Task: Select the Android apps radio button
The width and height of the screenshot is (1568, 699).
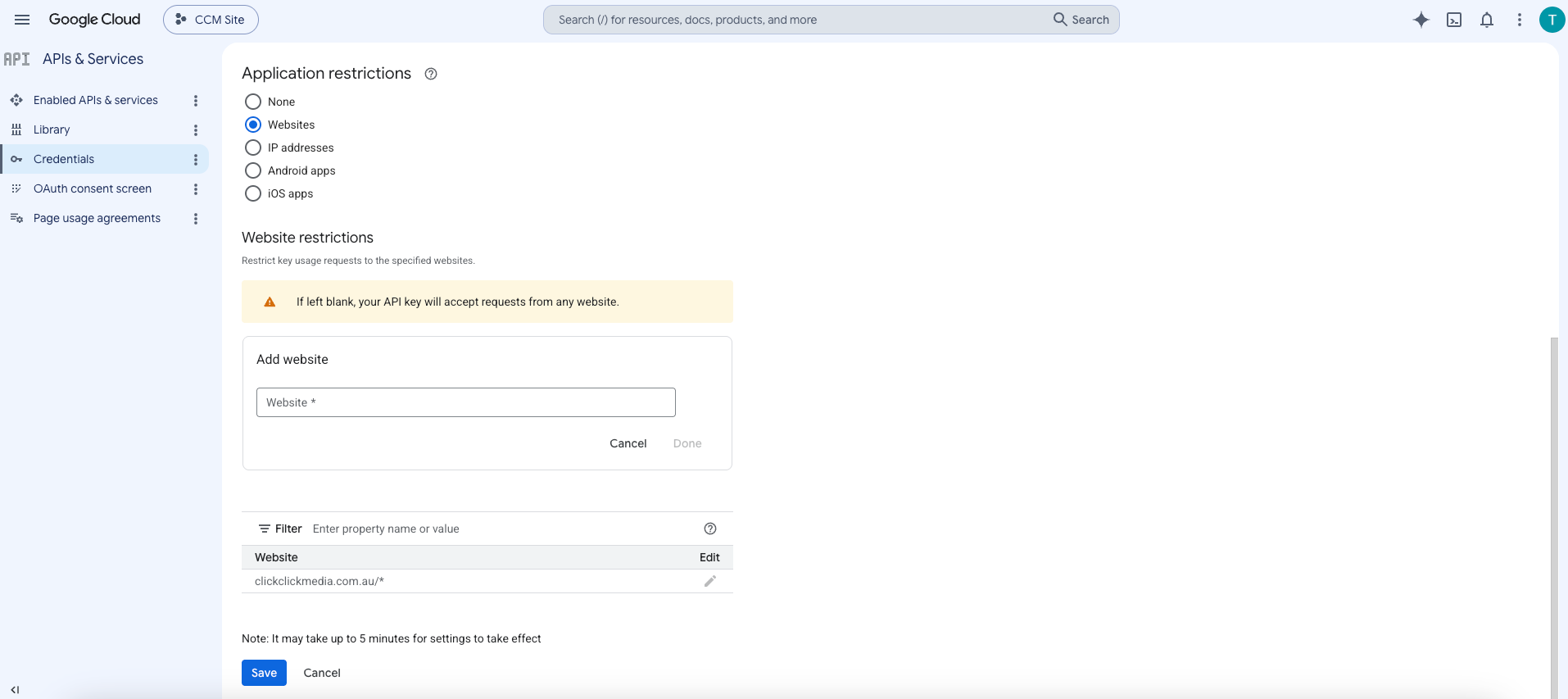Action: (x=253, y=170)
